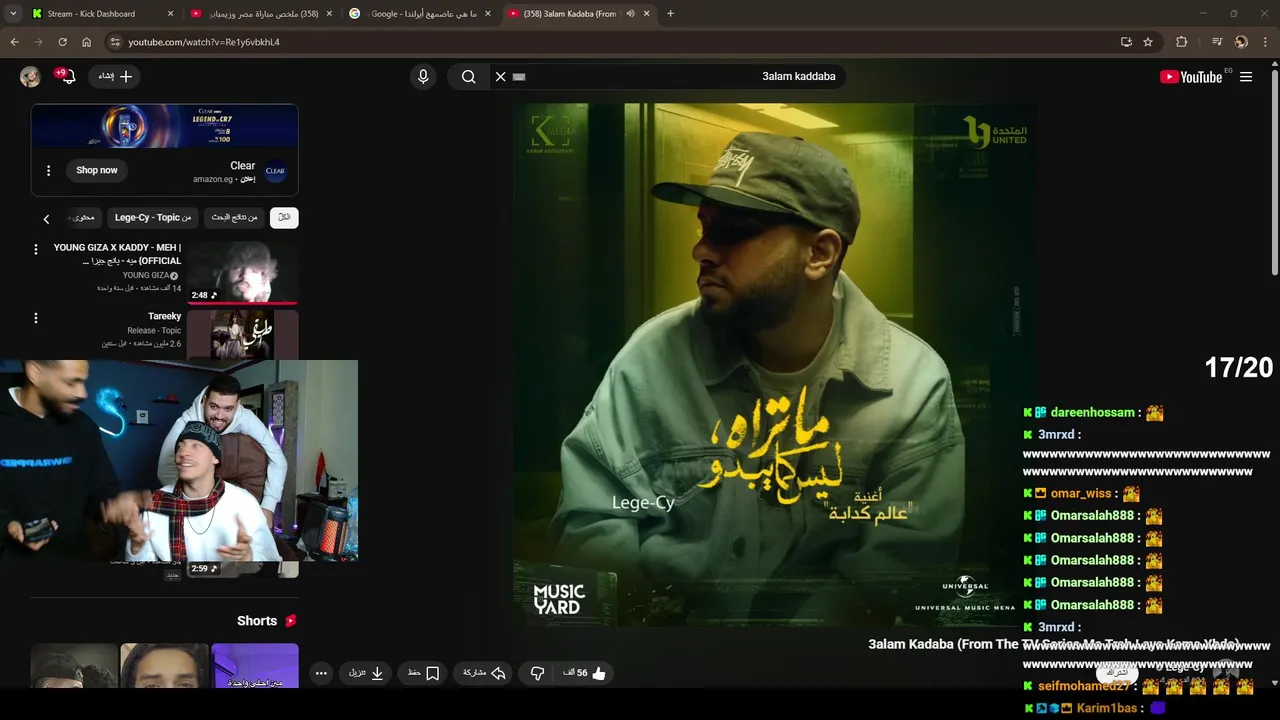The height and width of the screenshot is (720, 1280).
Task: Mute the playing 3alam Kadaba tab
Action: (630, 14)
